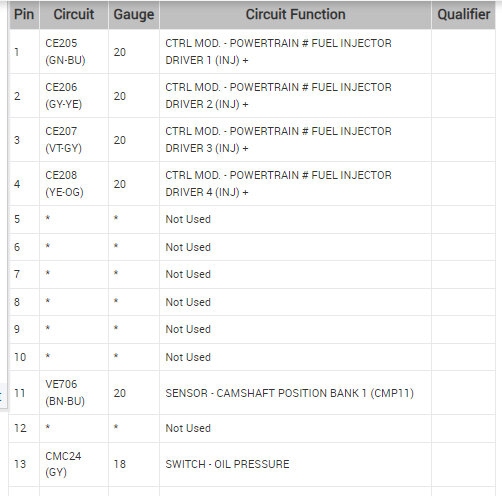Click Switch - Oil Pressure function text
502x496 pixels.
227,464
